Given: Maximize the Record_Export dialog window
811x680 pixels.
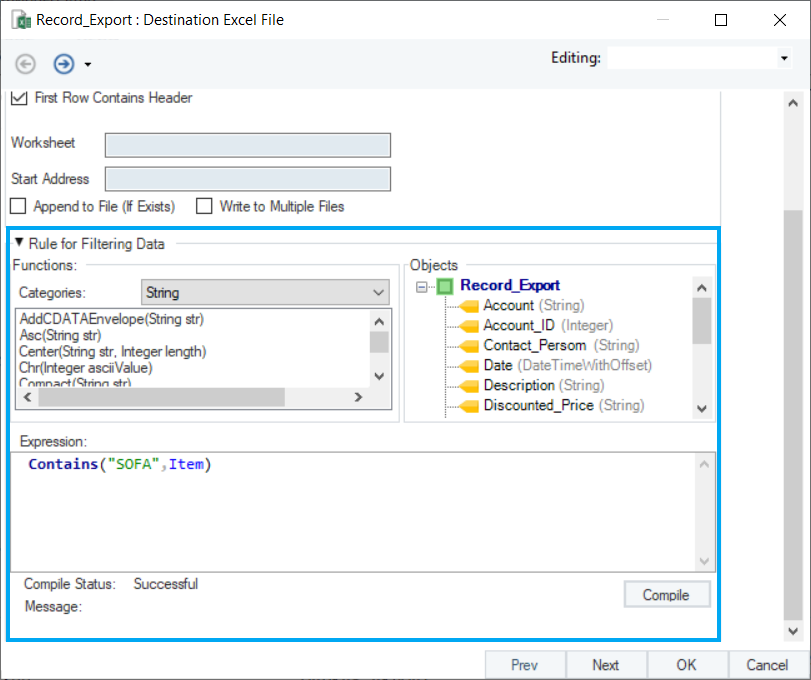Looking at the screenshot, I should [x=721, y=20].
